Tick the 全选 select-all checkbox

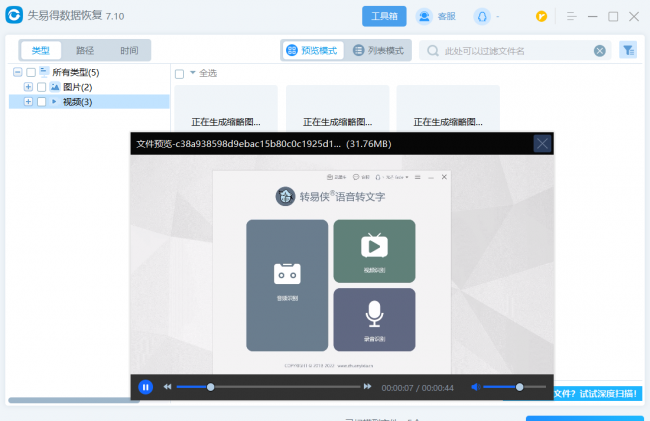179,74
